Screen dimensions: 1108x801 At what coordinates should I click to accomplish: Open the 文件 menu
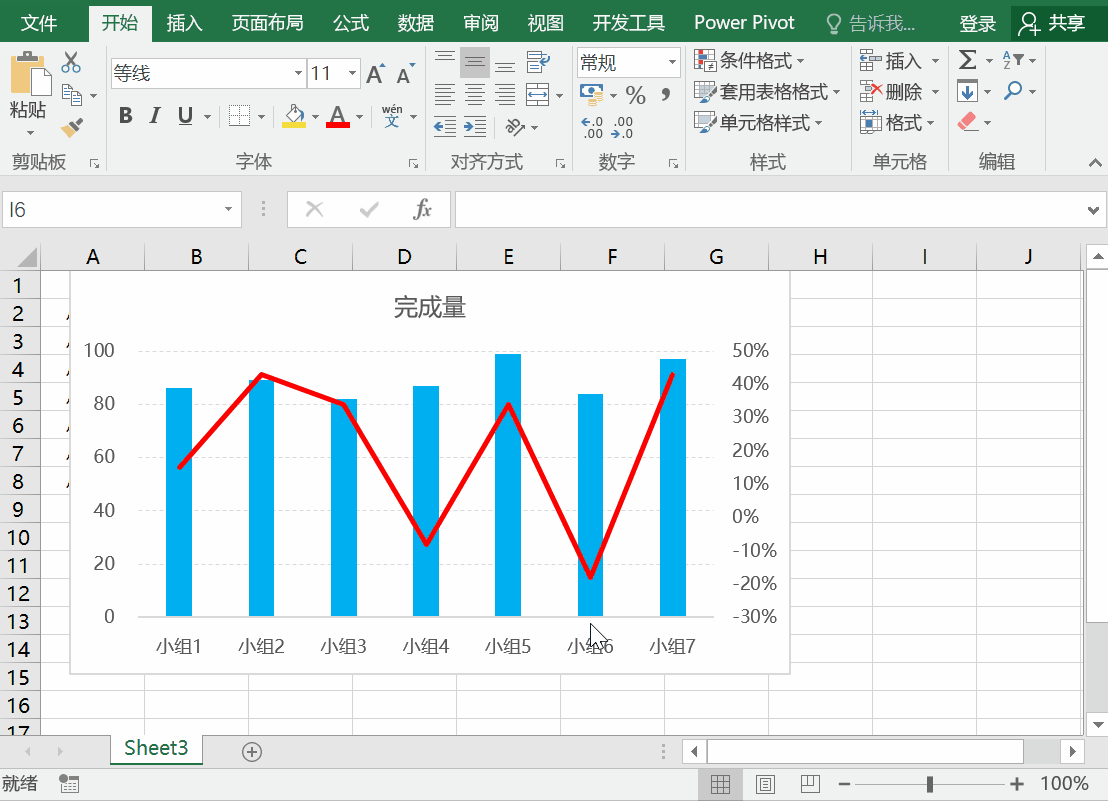tap(39, 23)
